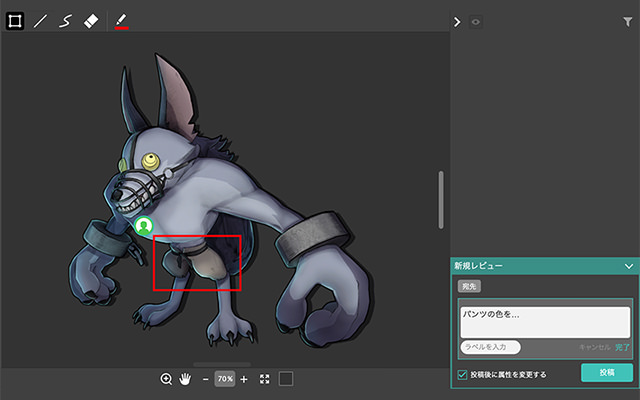
Task: Open the red pen color picker
Action: pos(122,21)
